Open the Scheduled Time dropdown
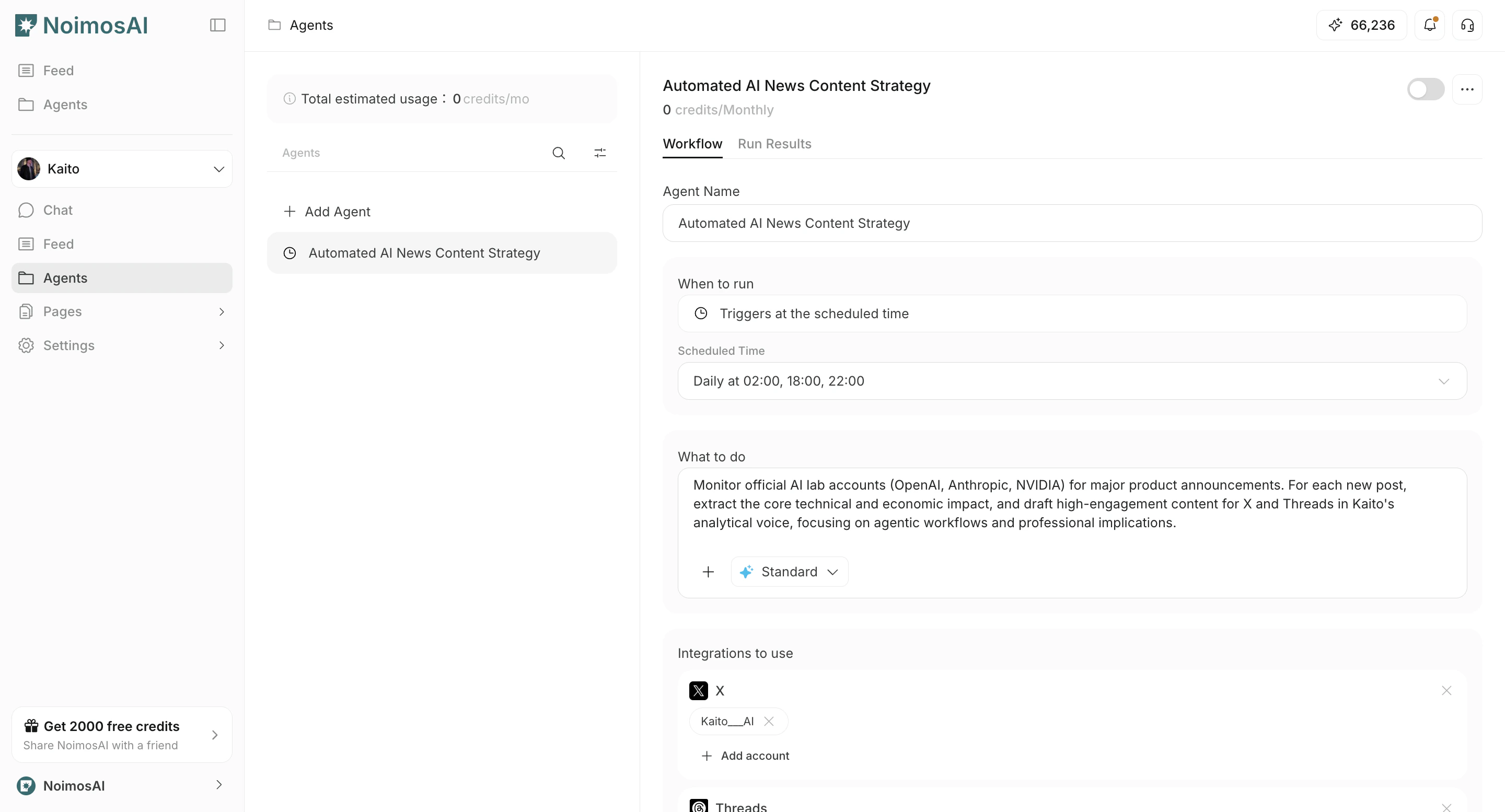The width and height of the screenshot is (1505, 812). [1071, 381]
